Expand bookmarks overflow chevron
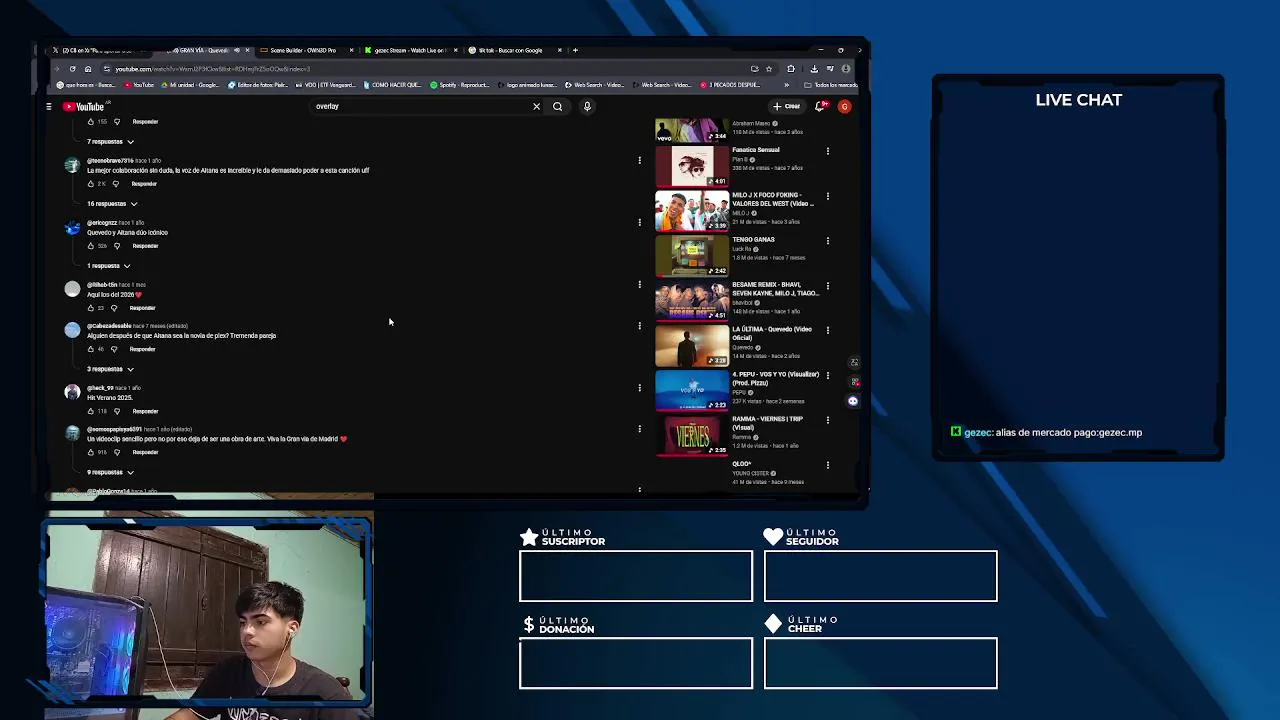The width and height of the screenshot is (1280, 720). tap(786, 85)
